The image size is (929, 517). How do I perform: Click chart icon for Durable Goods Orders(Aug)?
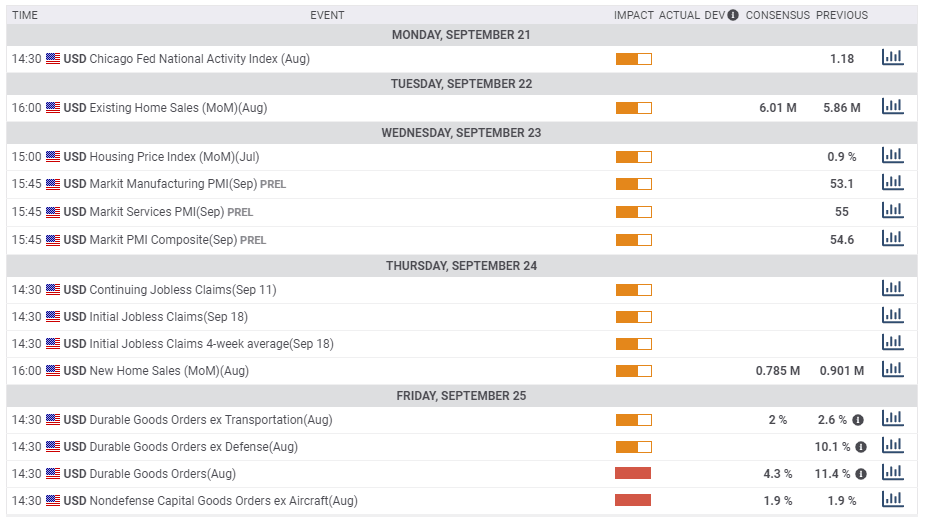point(892,473)
